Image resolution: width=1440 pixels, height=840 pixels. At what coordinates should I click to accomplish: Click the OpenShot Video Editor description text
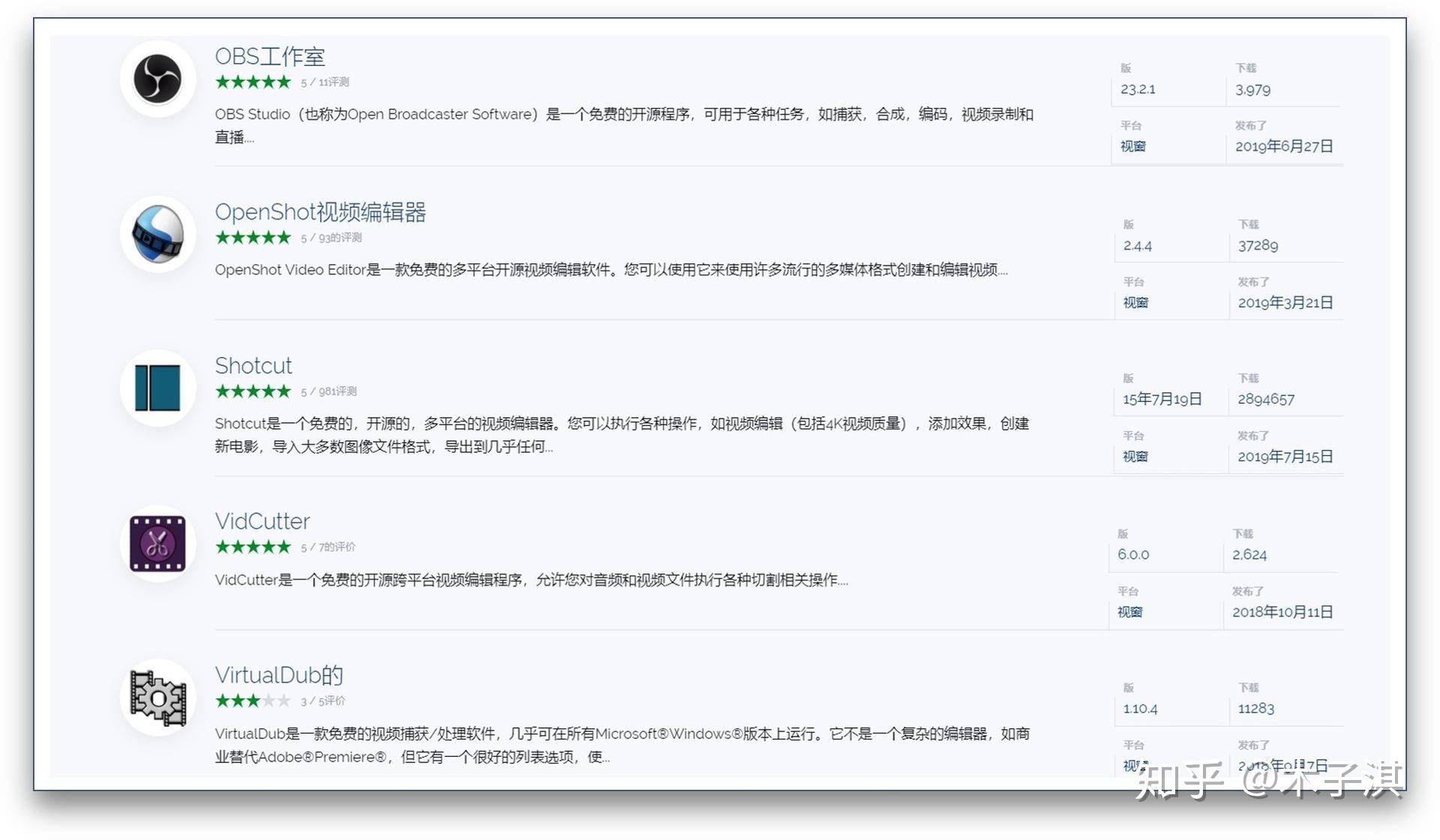611,270
